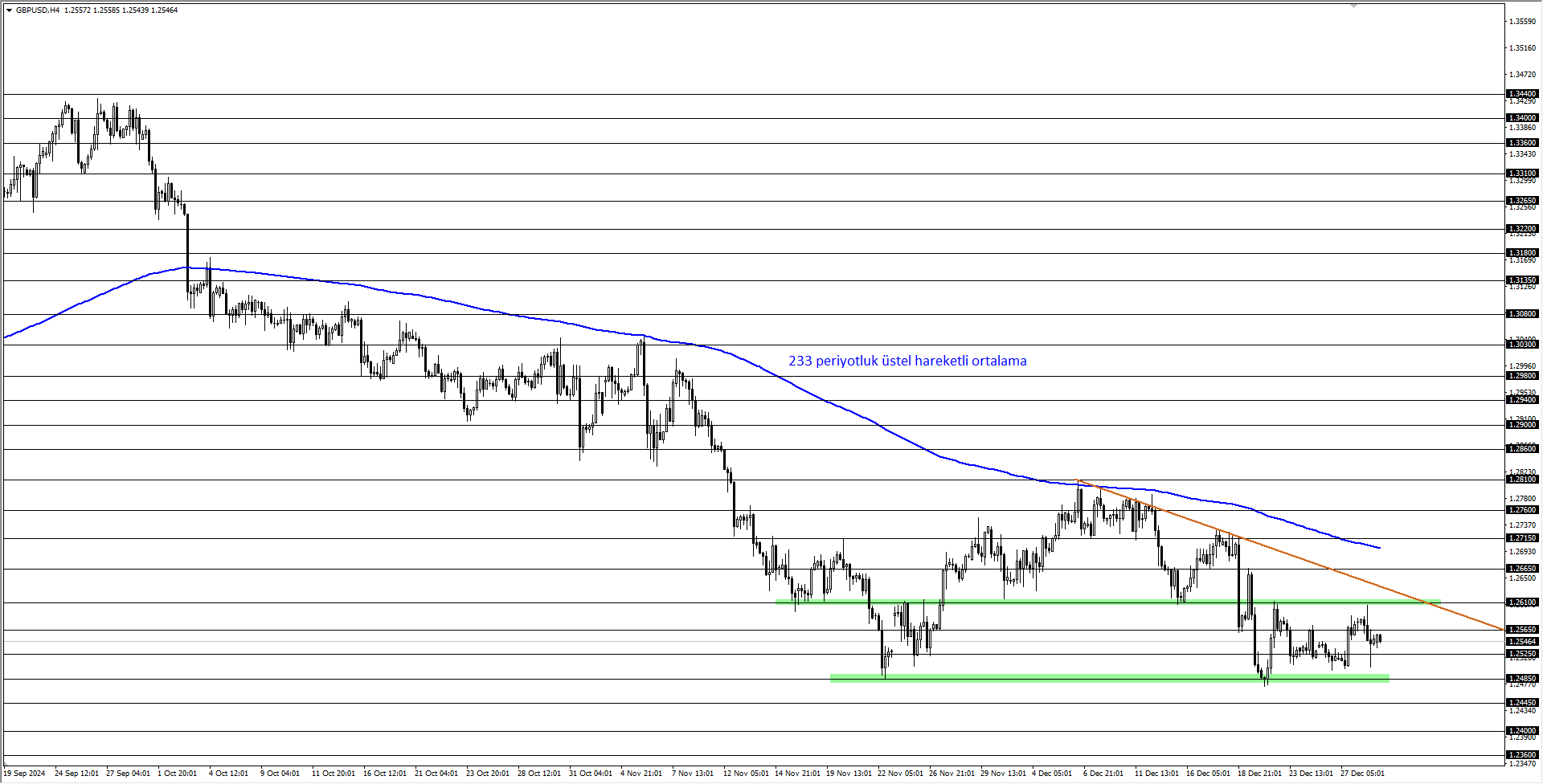Image resolution: width=1543 pixels, height=784 pixels.
Task: Click the '16 Dec 05:01' time axis label
Action: coord(1208,774)
